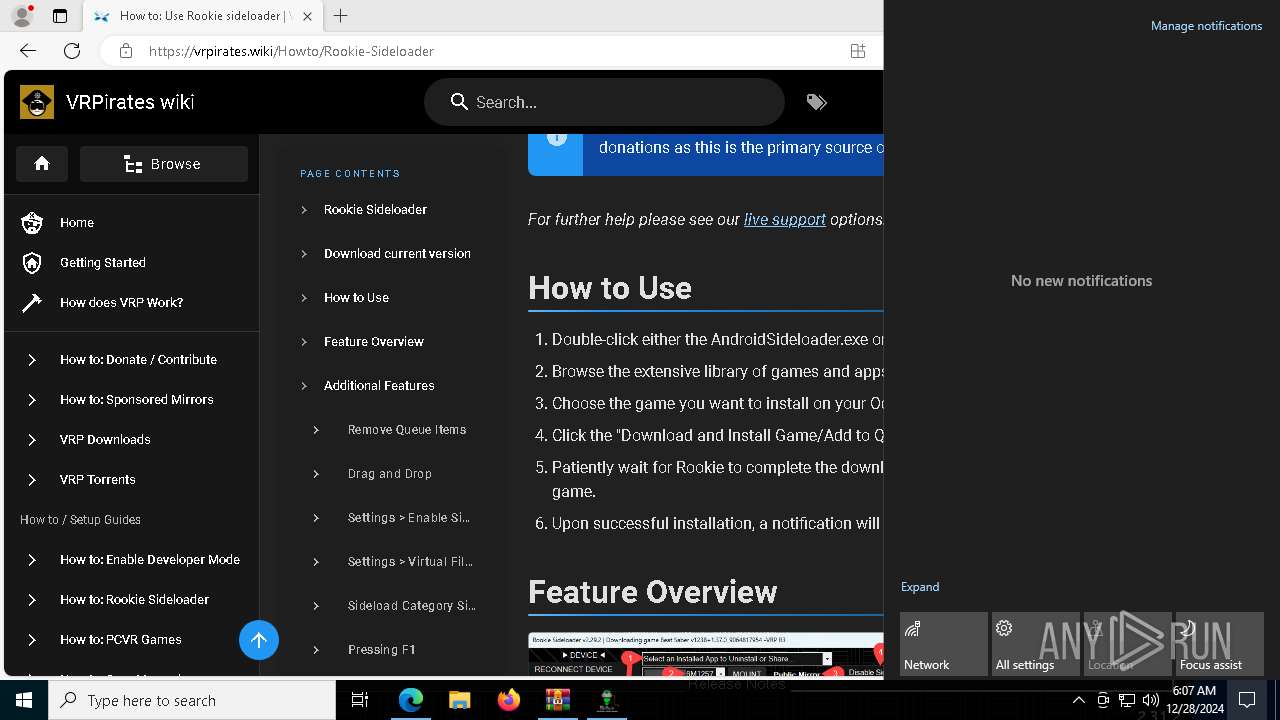Click the Getting Started shield icon
The image size is (1280, 720).
pyautogui.click(x=32, y=262)
